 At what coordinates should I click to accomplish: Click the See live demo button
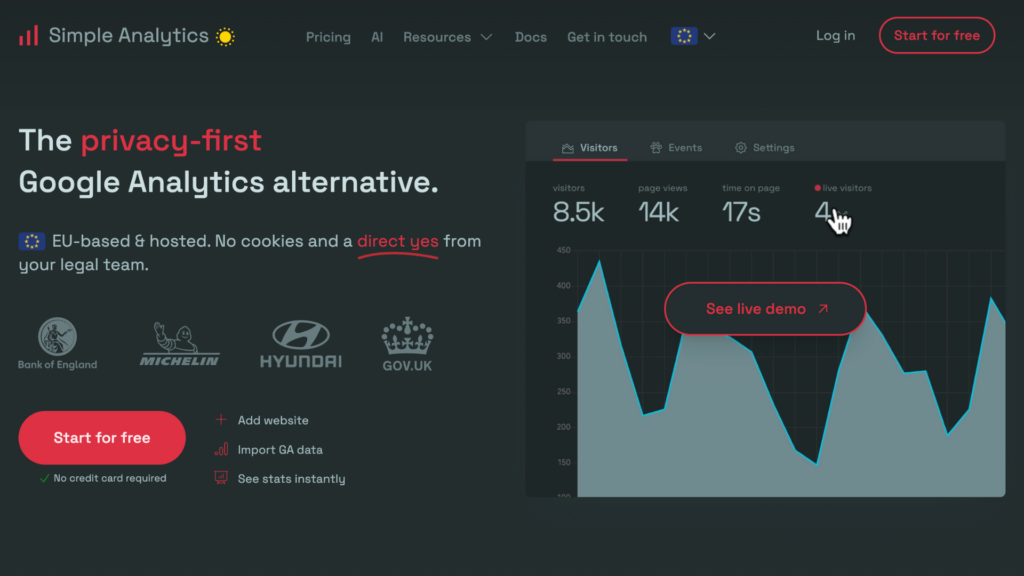(764, 309)
